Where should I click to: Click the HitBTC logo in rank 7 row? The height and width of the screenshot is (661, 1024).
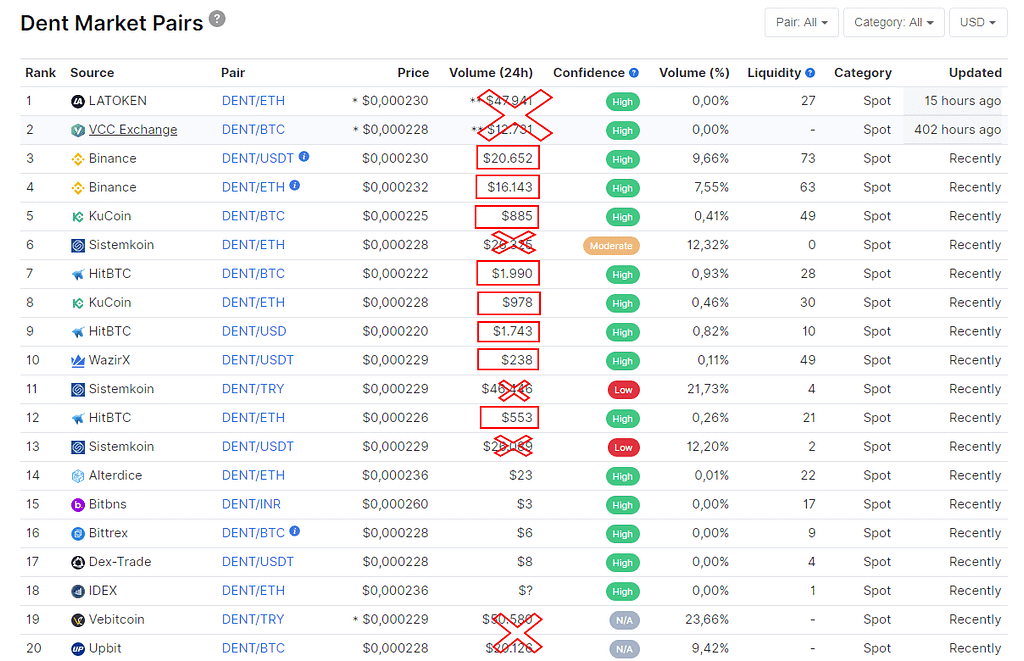pyautogui.click(x=78, y=274)
